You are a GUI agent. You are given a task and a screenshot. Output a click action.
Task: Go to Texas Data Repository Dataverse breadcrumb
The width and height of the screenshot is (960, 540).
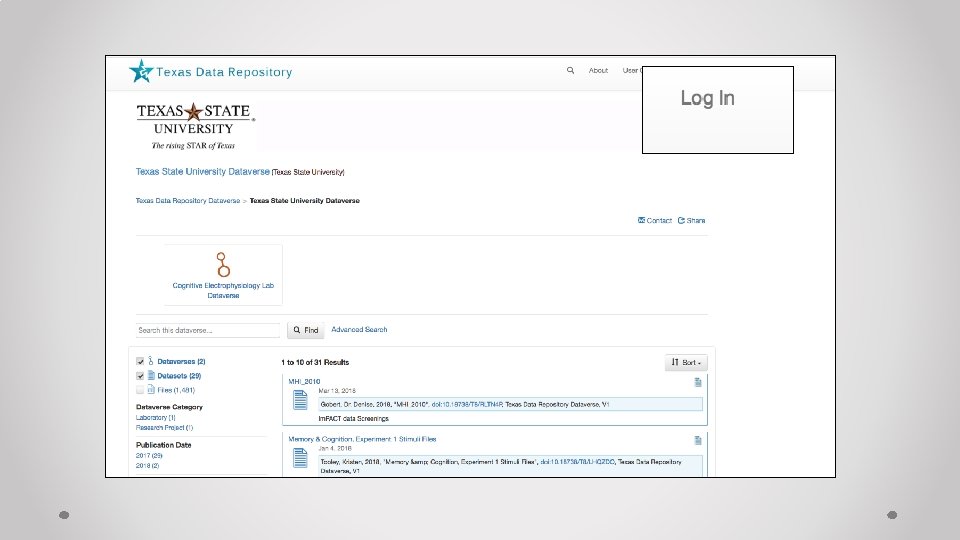point(188,201)
